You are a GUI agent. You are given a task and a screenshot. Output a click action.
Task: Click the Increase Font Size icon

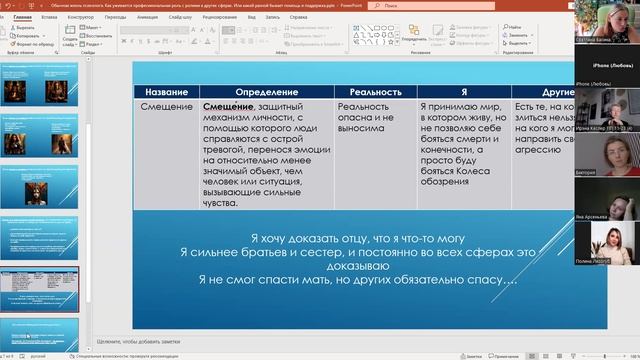coord(193,30)
